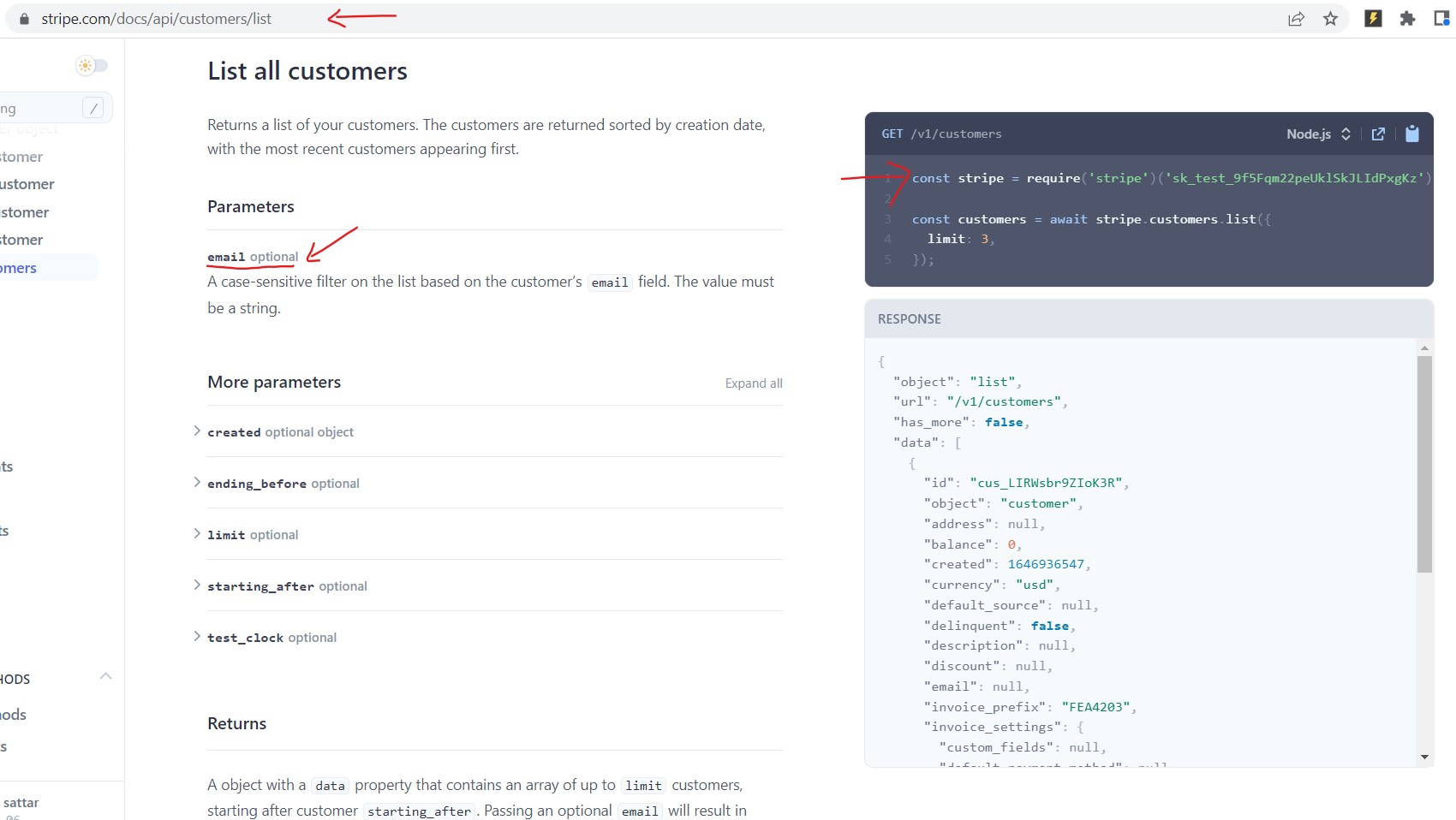Click the "balance": 0 line
This screenshot has height=820, width=1456.
click(x=972, y=544)
